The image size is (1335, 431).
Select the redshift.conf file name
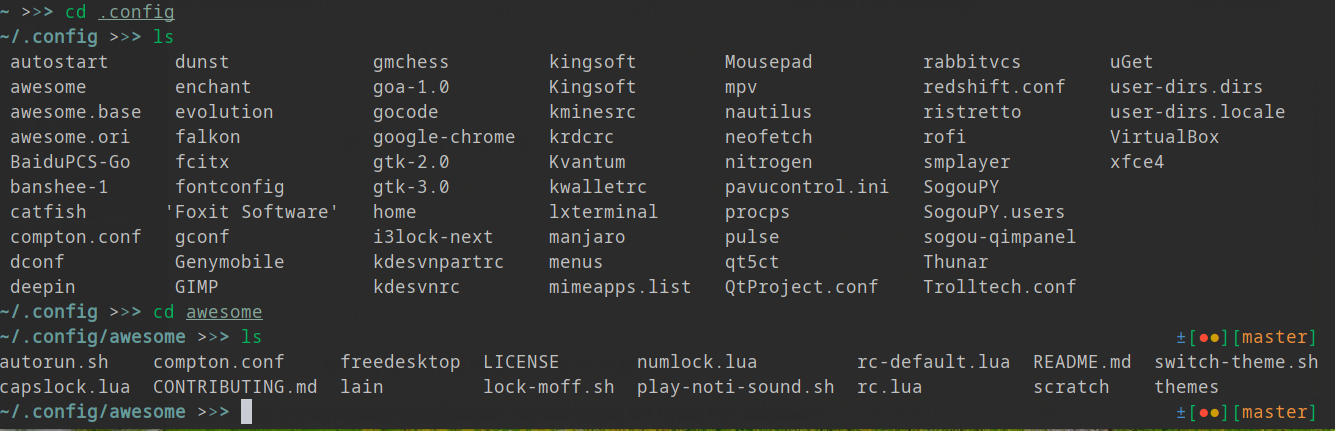(x=994, y=87)
